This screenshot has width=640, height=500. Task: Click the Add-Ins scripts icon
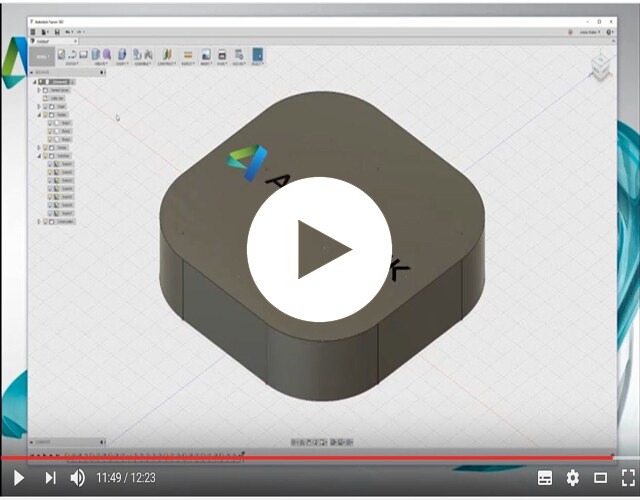[239, 54]
